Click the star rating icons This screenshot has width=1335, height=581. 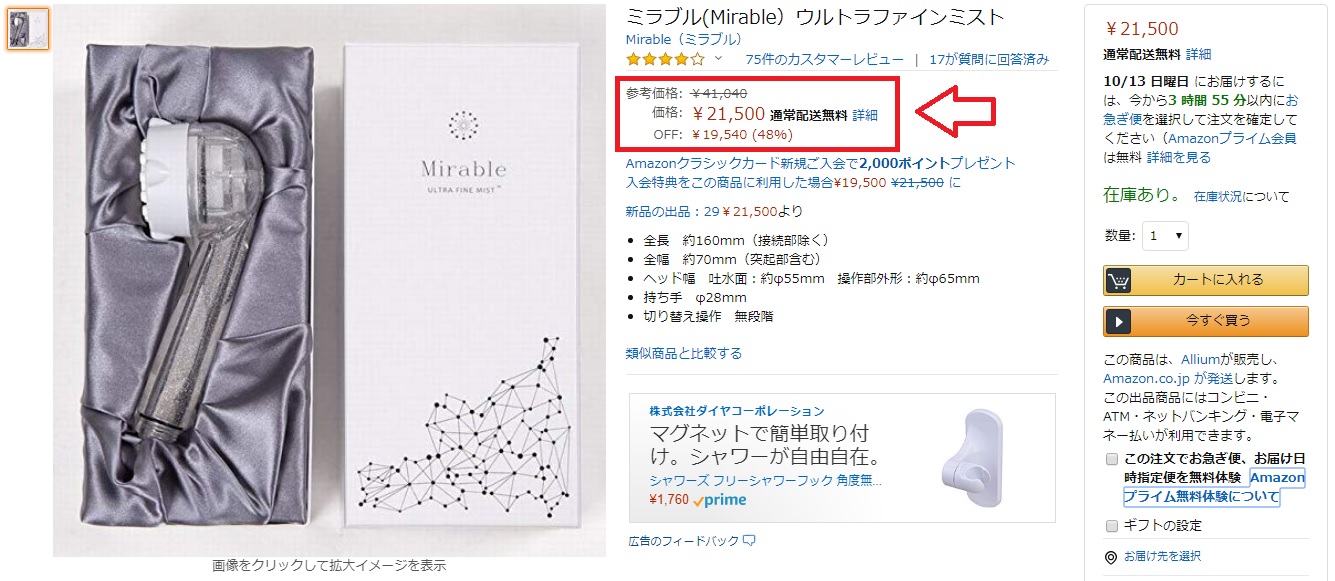[665, 60]
